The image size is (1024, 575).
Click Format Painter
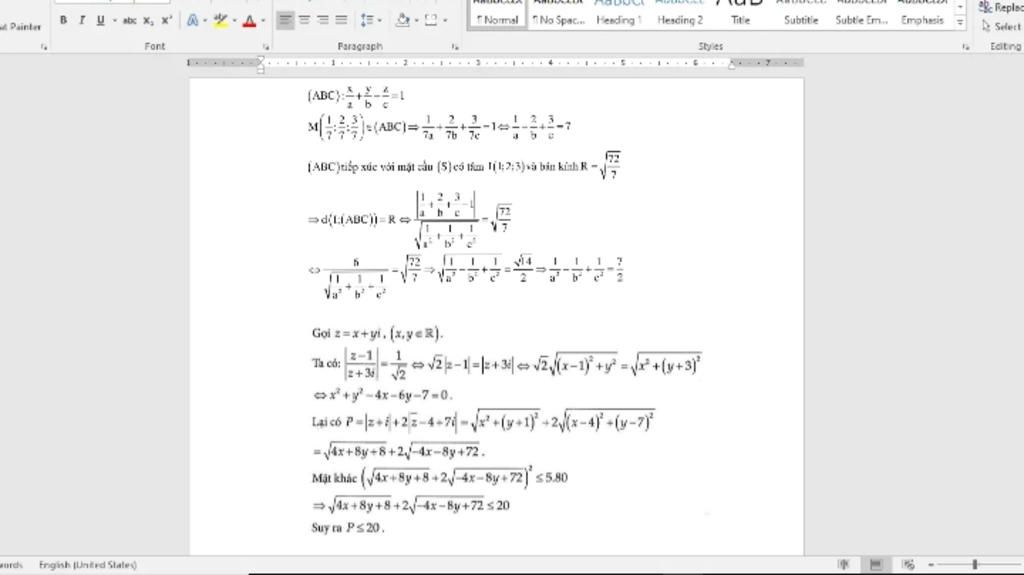[21, 27]
